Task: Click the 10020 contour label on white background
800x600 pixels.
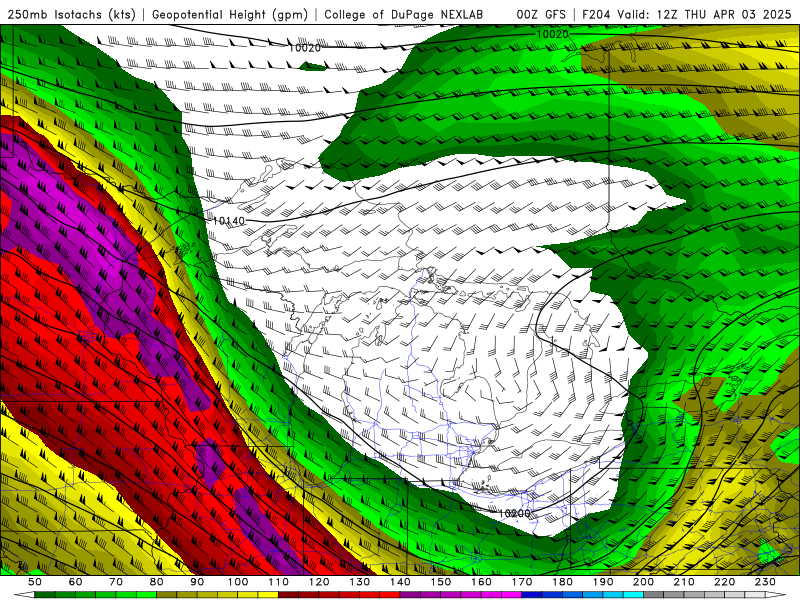Action: [x=305, y=48]
